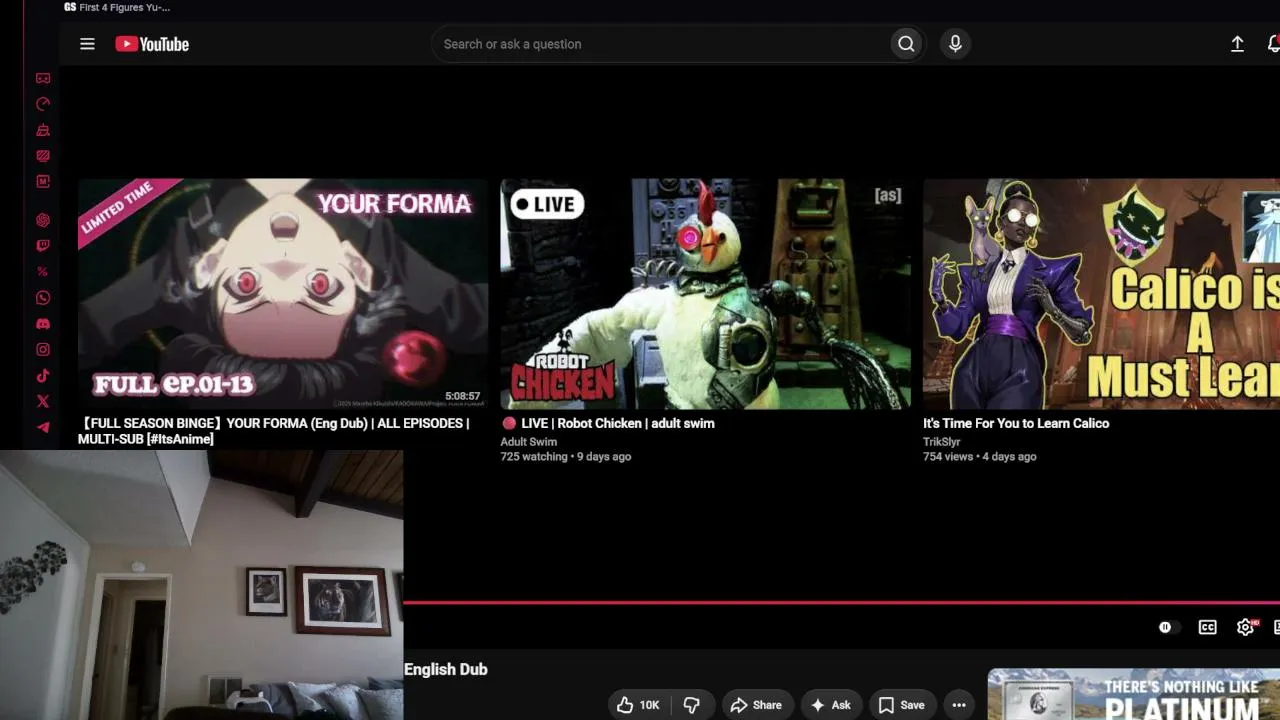Image resolution: width=1280 pixels, height=720 pixels.
Task: Click the English Dub video title text
Action: point(446,669)
